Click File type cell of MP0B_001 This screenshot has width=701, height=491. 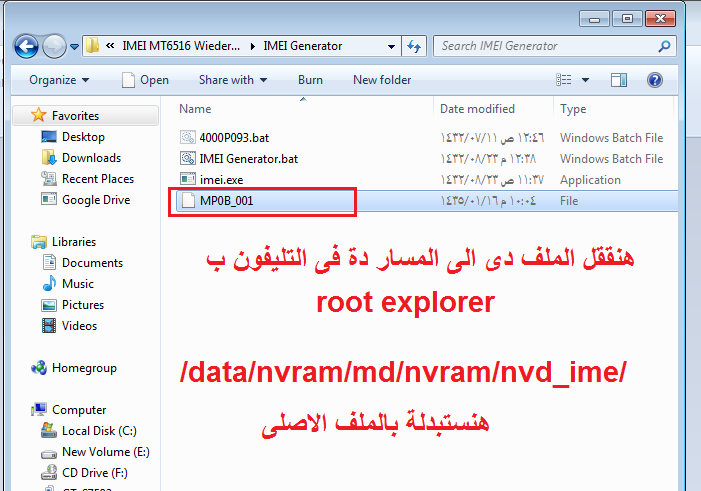(x=569, y=201)
